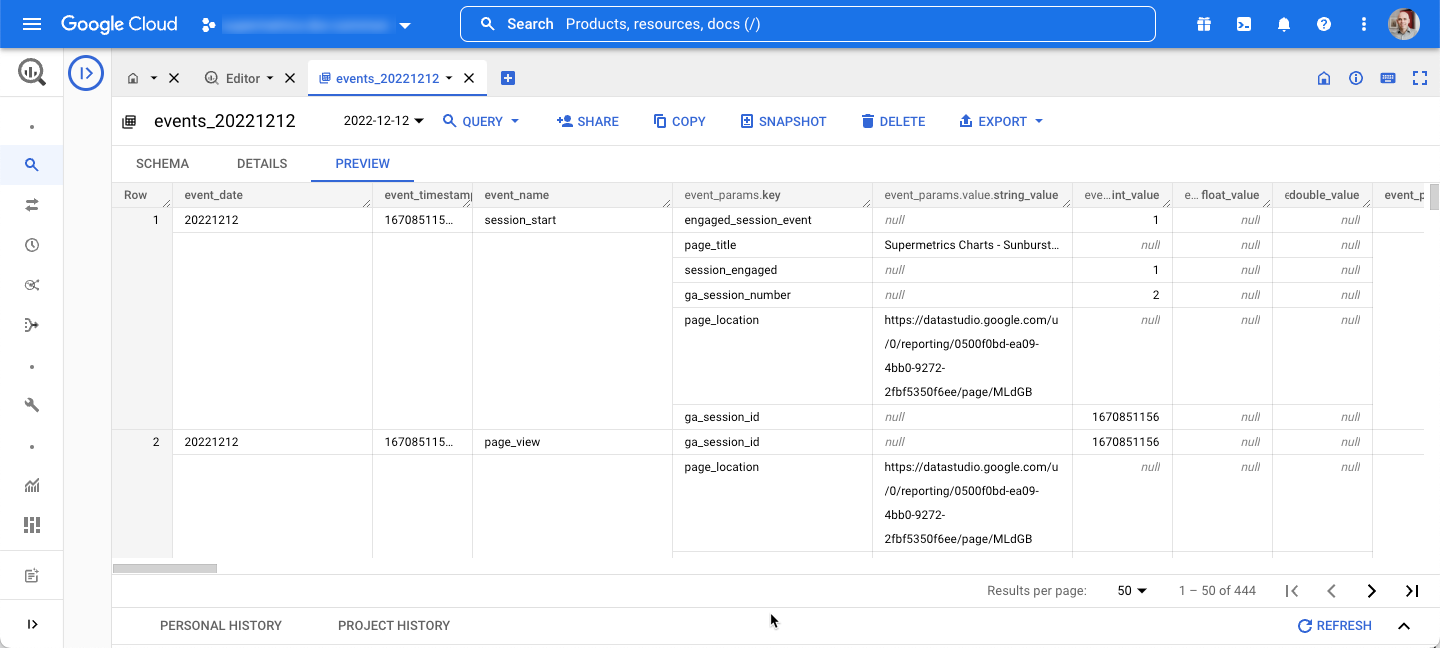Click the horizontal scrollbar under the table

coord(165,568)
